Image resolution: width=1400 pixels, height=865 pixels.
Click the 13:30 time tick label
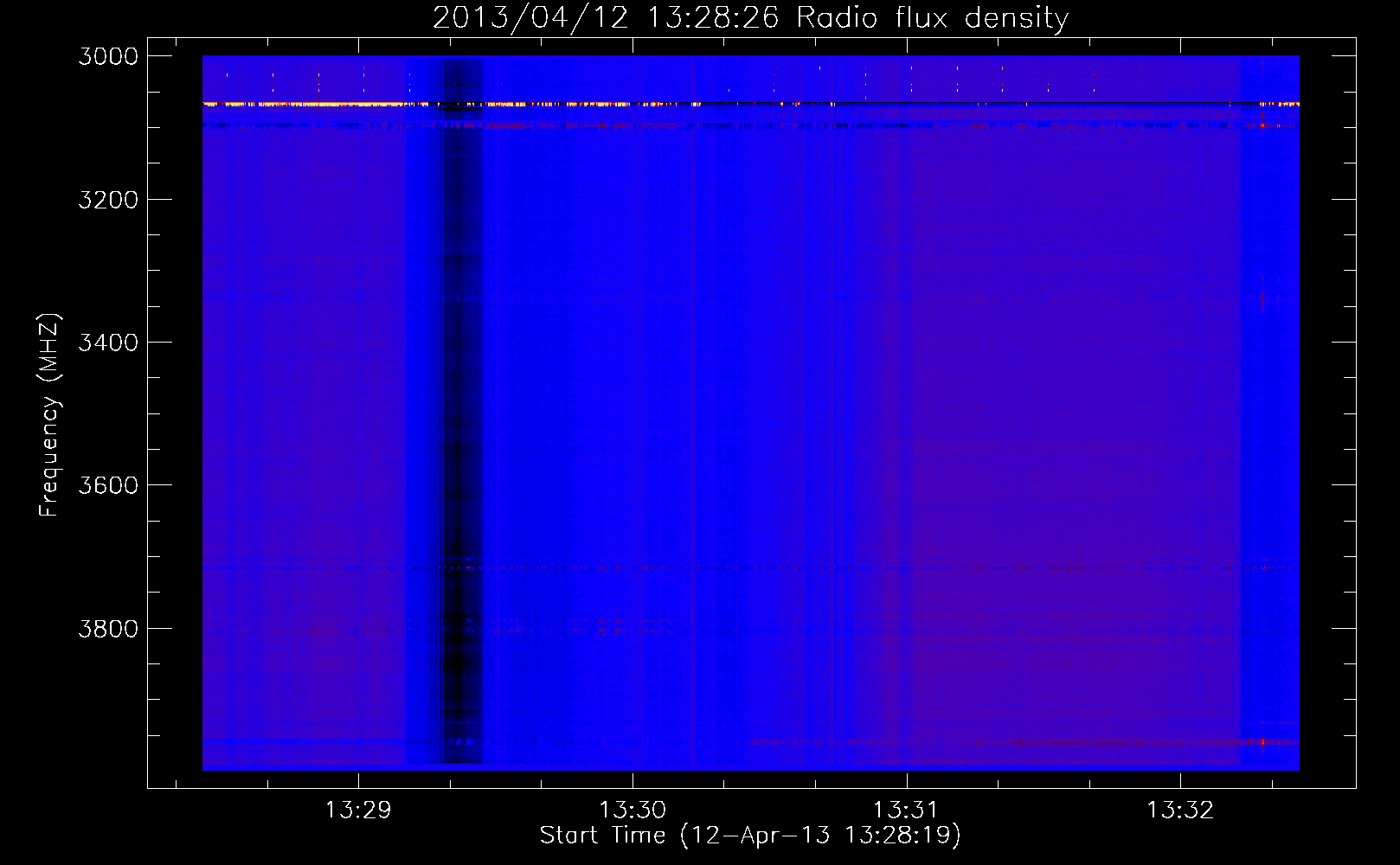click(x=633, y=811)
